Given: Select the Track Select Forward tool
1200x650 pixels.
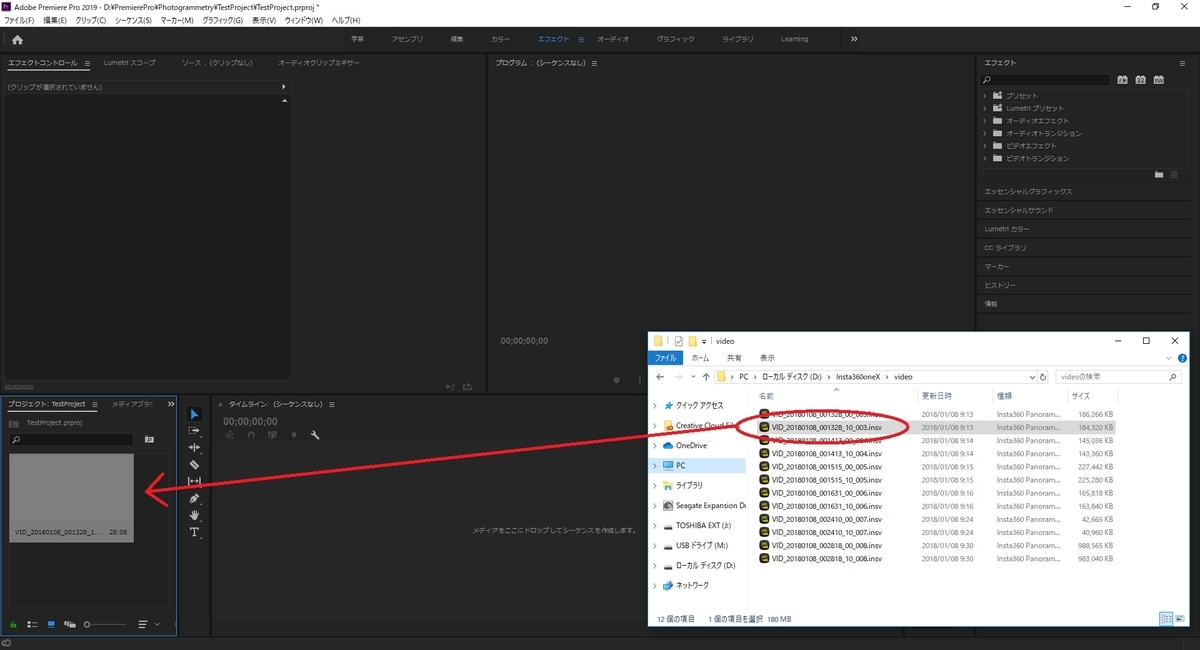Looking at the screenshot, I should point(195,431).
